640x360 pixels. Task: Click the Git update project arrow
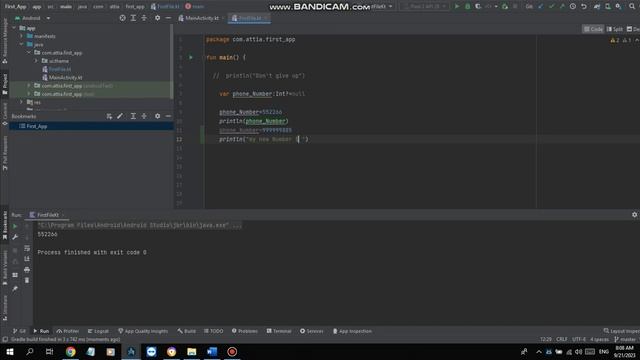pyautogui.click(x=541, y=7)
